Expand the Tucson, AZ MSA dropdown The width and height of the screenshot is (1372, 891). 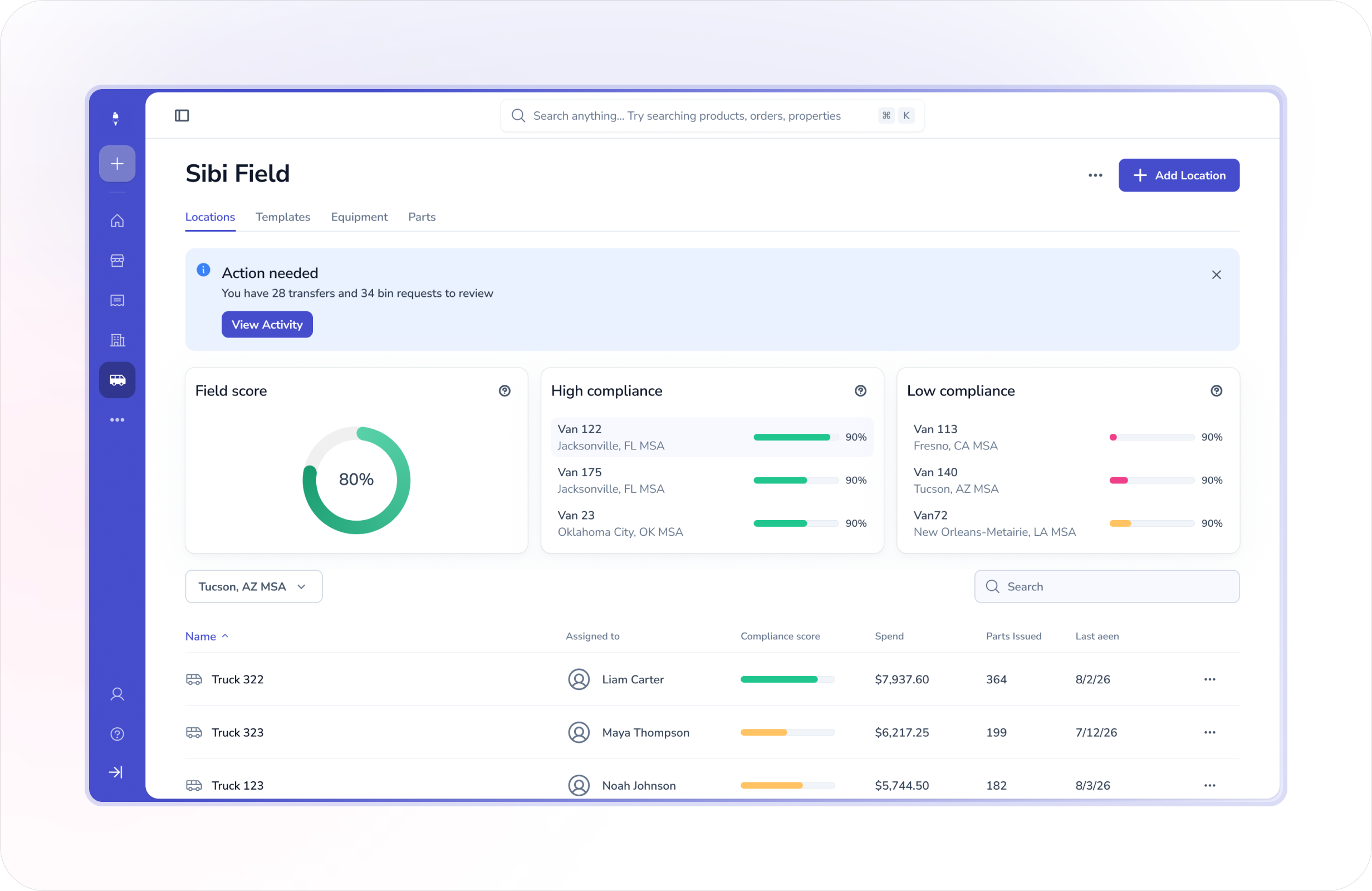(254, 586)
